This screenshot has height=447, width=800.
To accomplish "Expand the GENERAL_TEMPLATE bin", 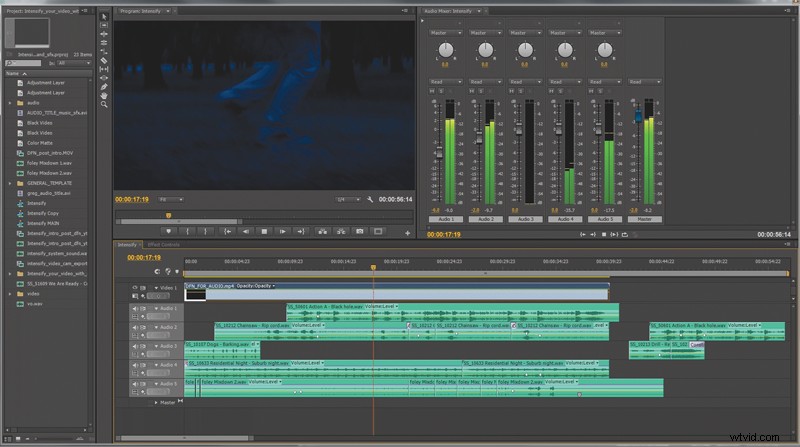I will (x=10, y=183).
